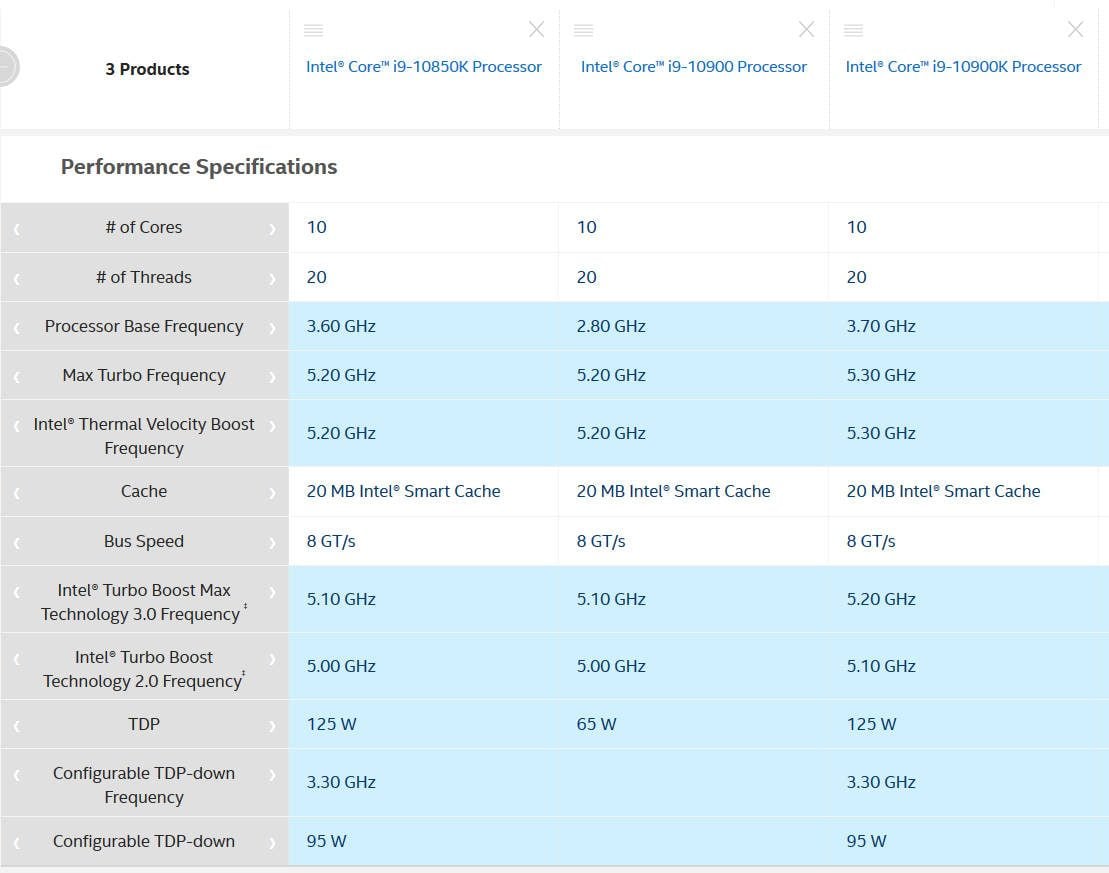Viewport: 1109px width, 873px height.
Task: Click the 'Performance Specifications' heading
Action: (x=199, y=167)
